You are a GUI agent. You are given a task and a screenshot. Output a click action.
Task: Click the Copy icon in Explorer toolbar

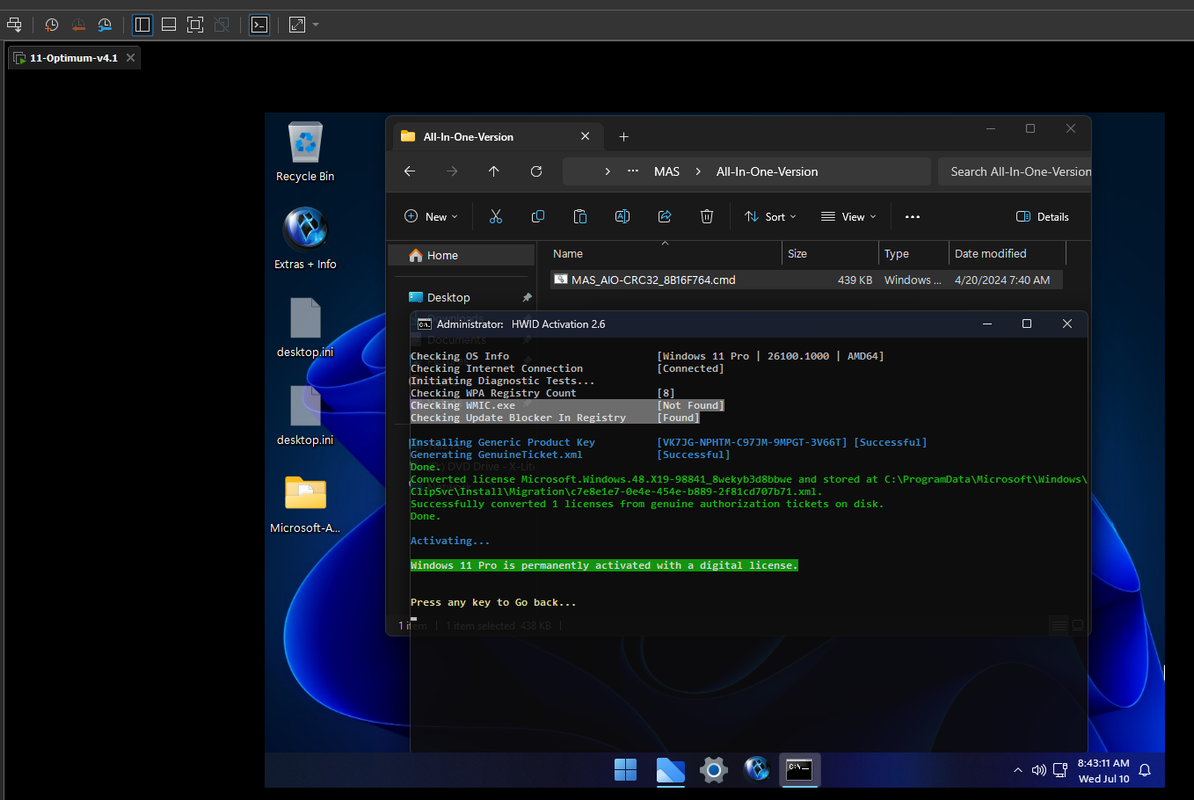click(x=538, y=216)
